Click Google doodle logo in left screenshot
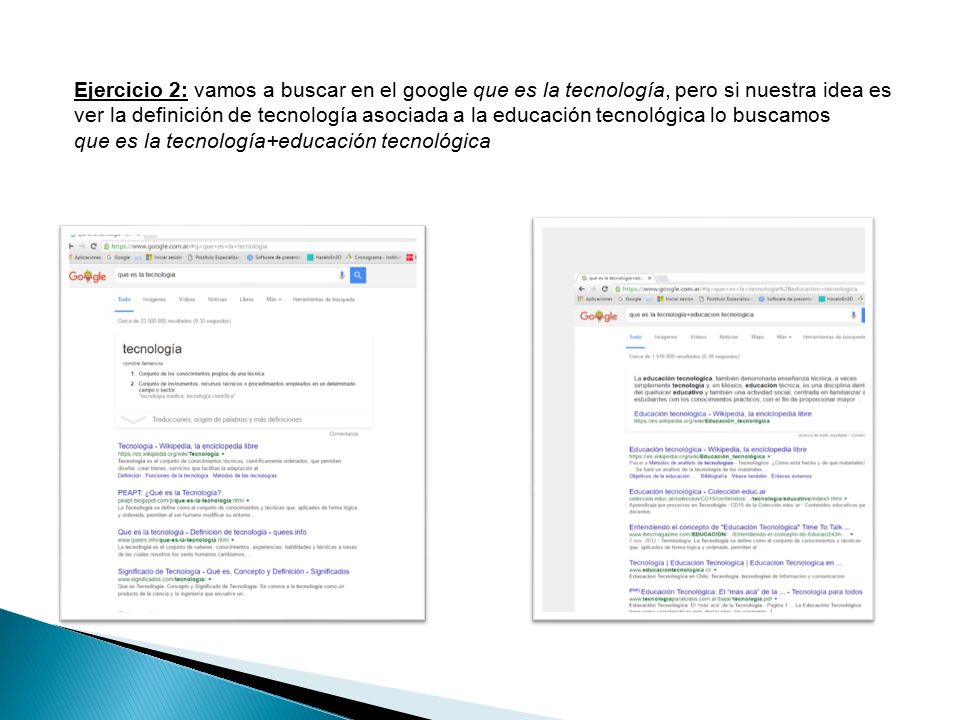960x720 pixels. pos(88,277)
